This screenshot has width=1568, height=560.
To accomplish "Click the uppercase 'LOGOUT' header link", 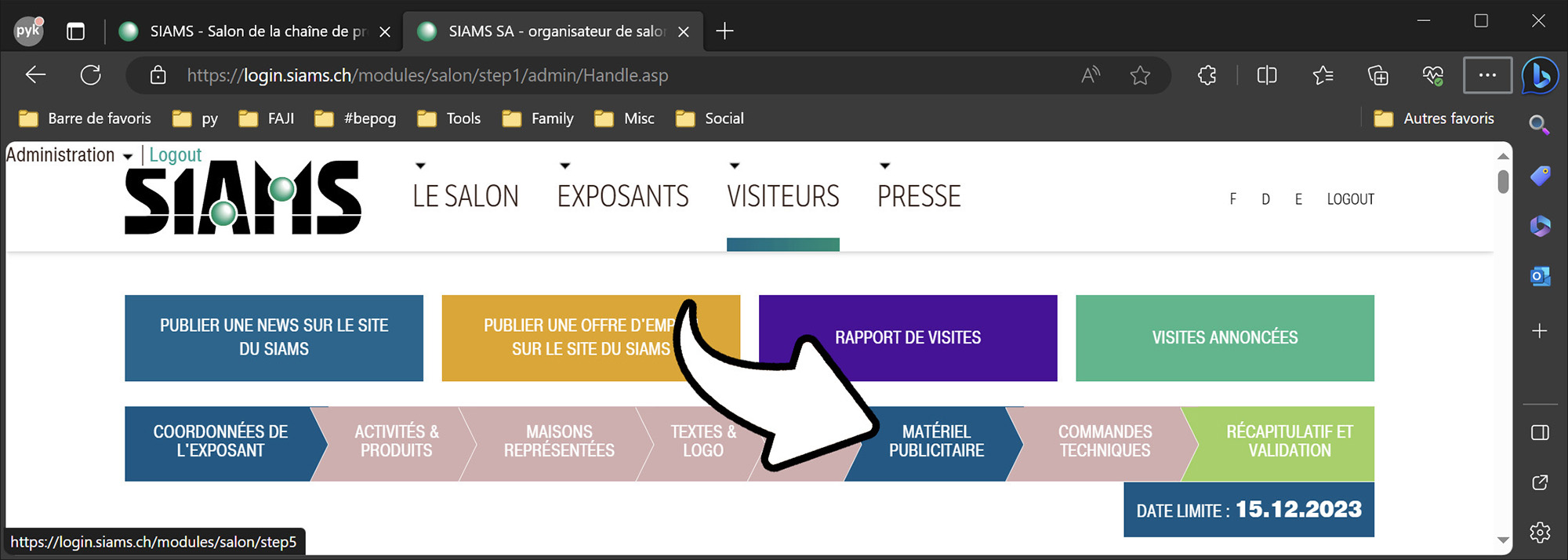I will click(1351, 199).
